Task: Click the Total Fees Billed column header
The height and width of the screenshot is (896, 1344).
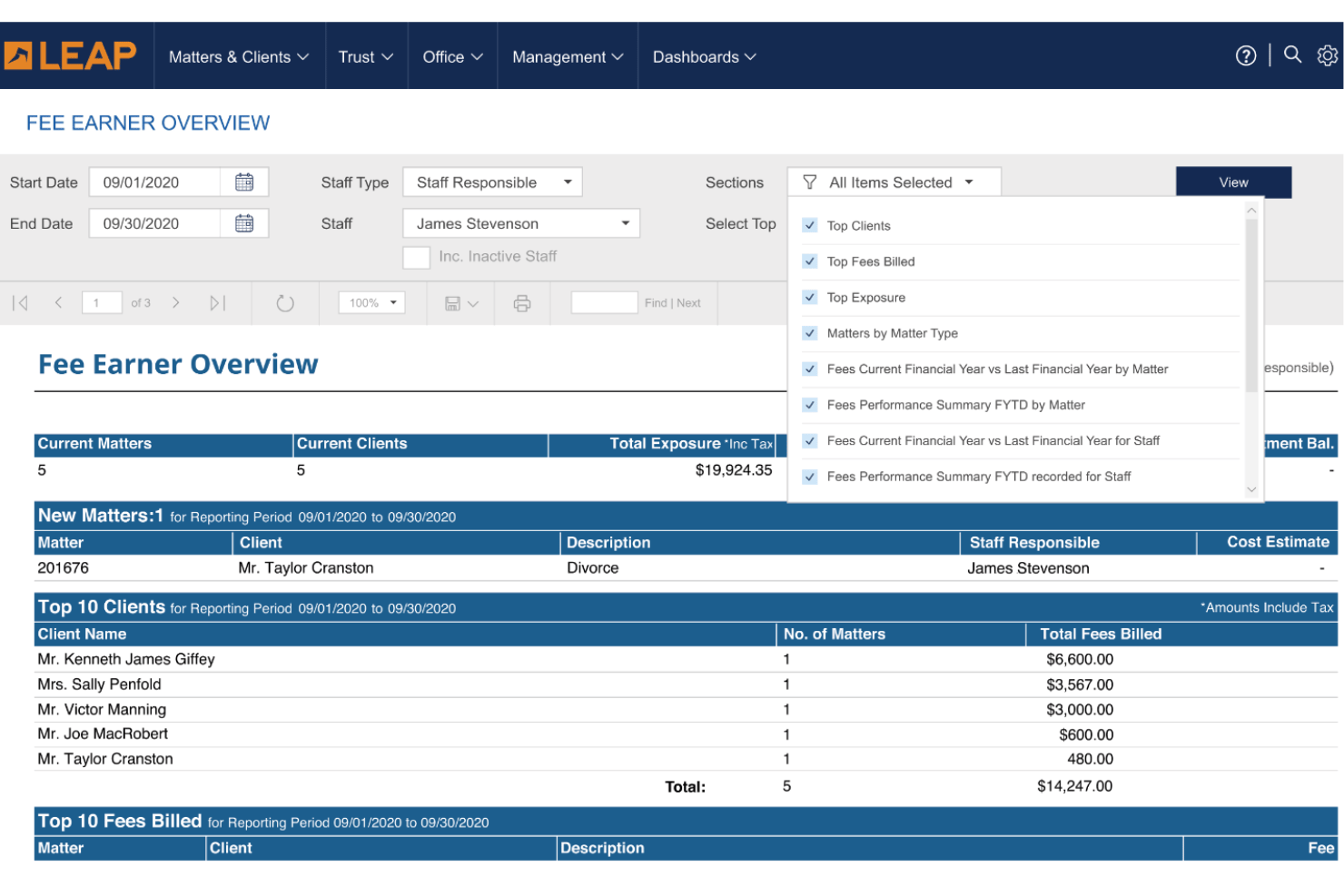Action: [x=1101, y=635]
